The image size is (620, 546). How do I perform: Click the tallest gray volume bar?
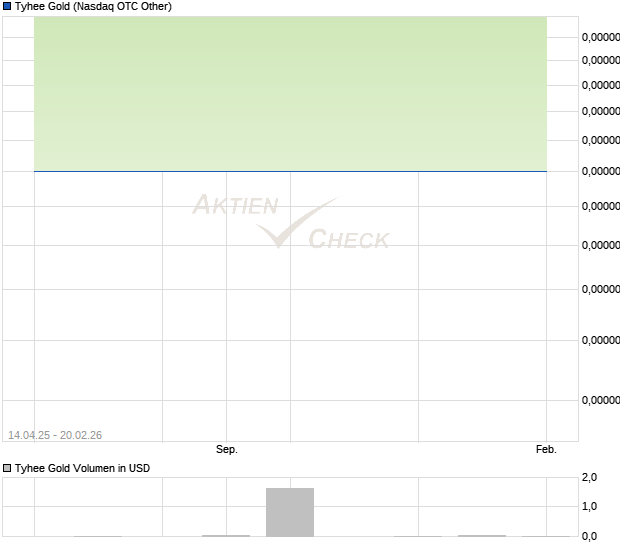click(290, 512)
